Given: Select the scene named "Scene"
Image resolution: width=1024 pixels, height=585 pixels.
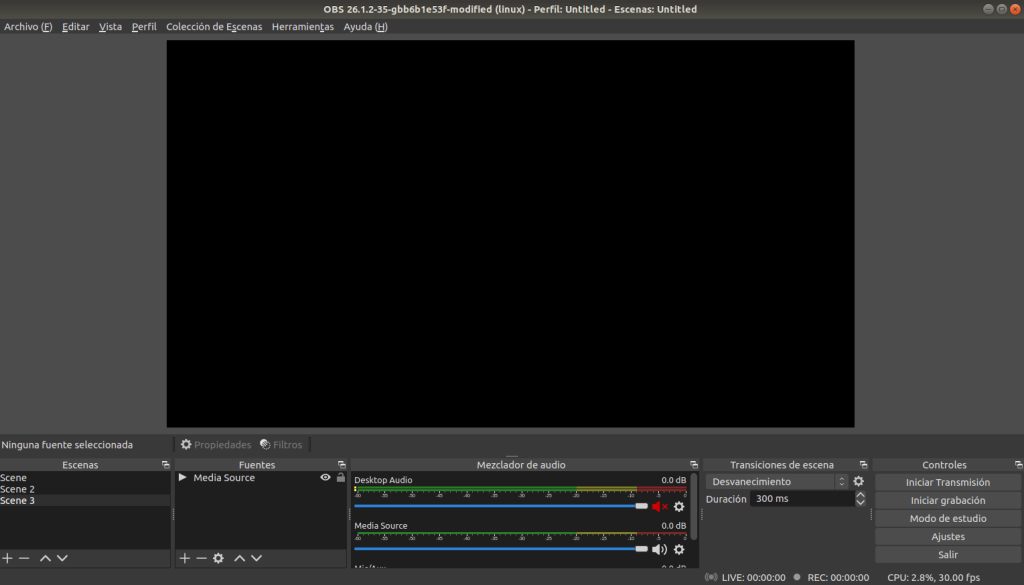Looking at the screenshot, I should pos(85,478).
